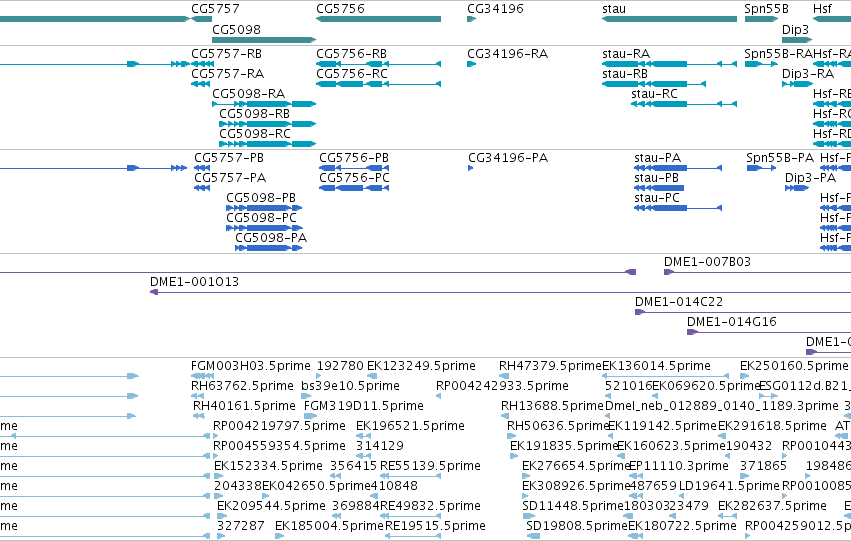This screenshot has height=541, width=851.
Task: Click EST RE55139.5prime
Action: tap(430, 467)
